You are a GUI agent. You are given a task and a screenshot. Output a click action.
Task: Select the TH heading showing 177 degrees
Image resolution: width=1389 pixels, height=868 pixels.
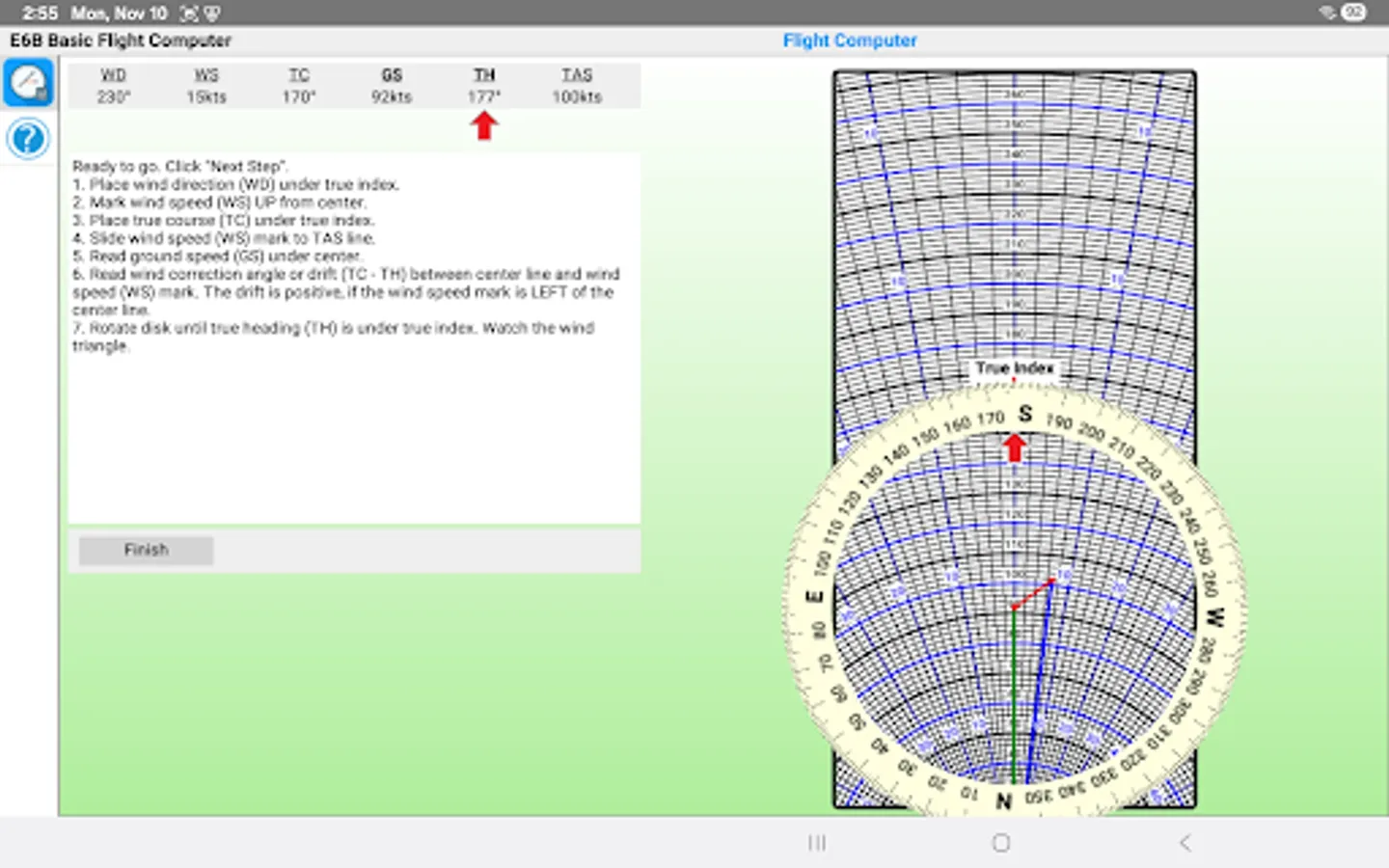484,74
